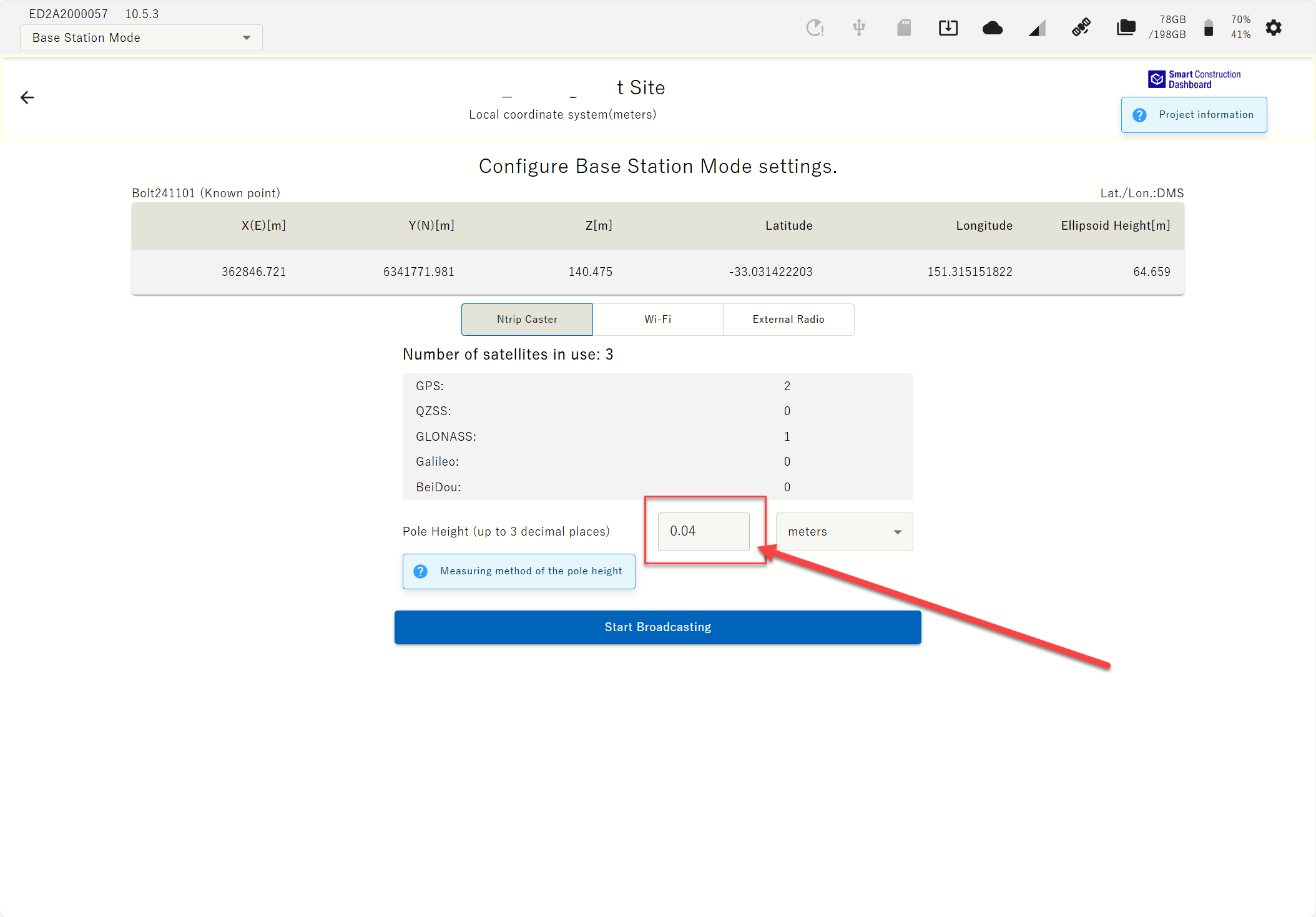Open the Base Station Mode dropdown

coord(141,38)
